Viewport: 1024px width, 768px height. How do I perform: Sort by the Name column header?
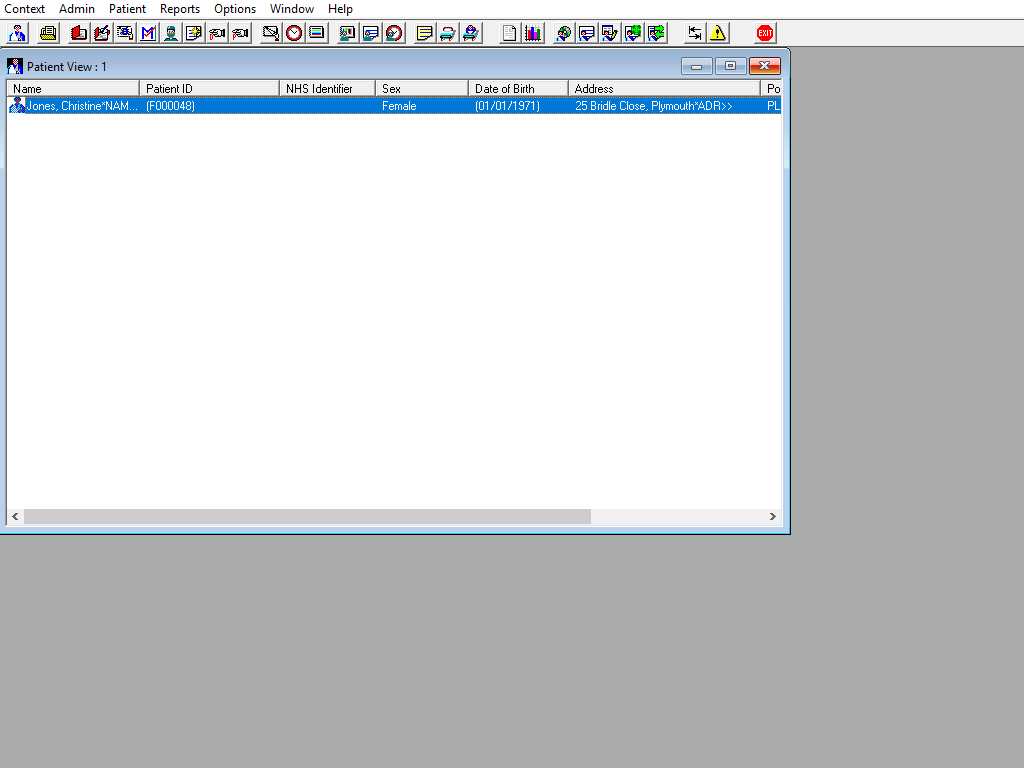click(73, 89)
